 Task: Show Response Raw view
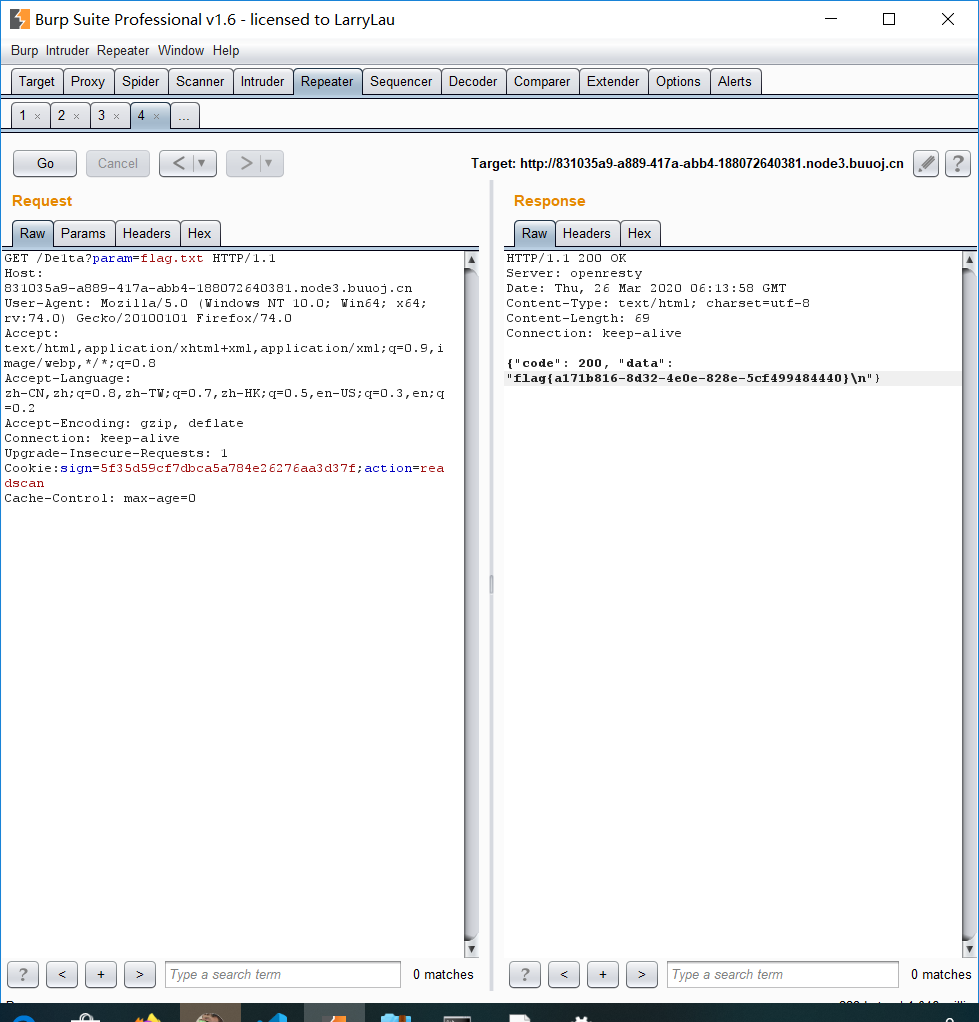click(534, 233)
